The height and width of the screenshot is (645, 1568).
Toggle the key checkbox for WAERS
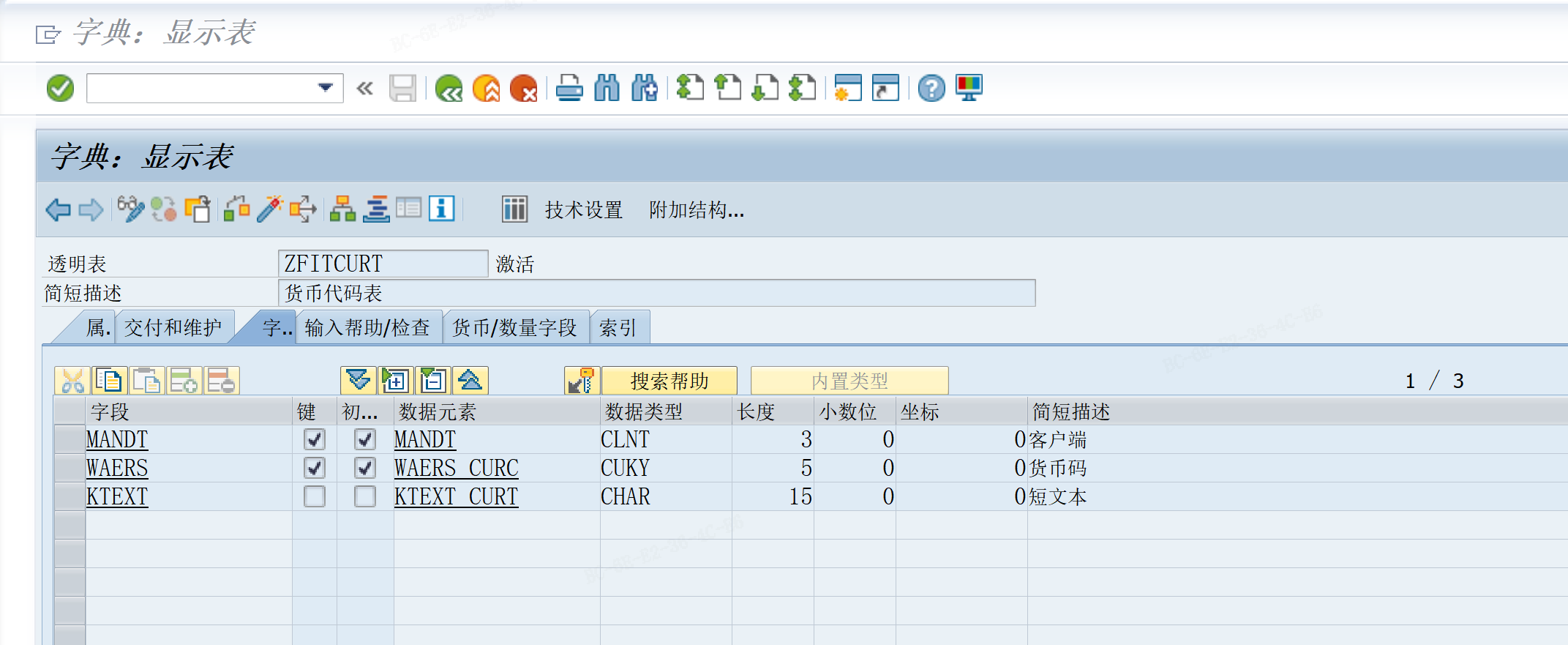pyautogui.click(x=315, y=468)
